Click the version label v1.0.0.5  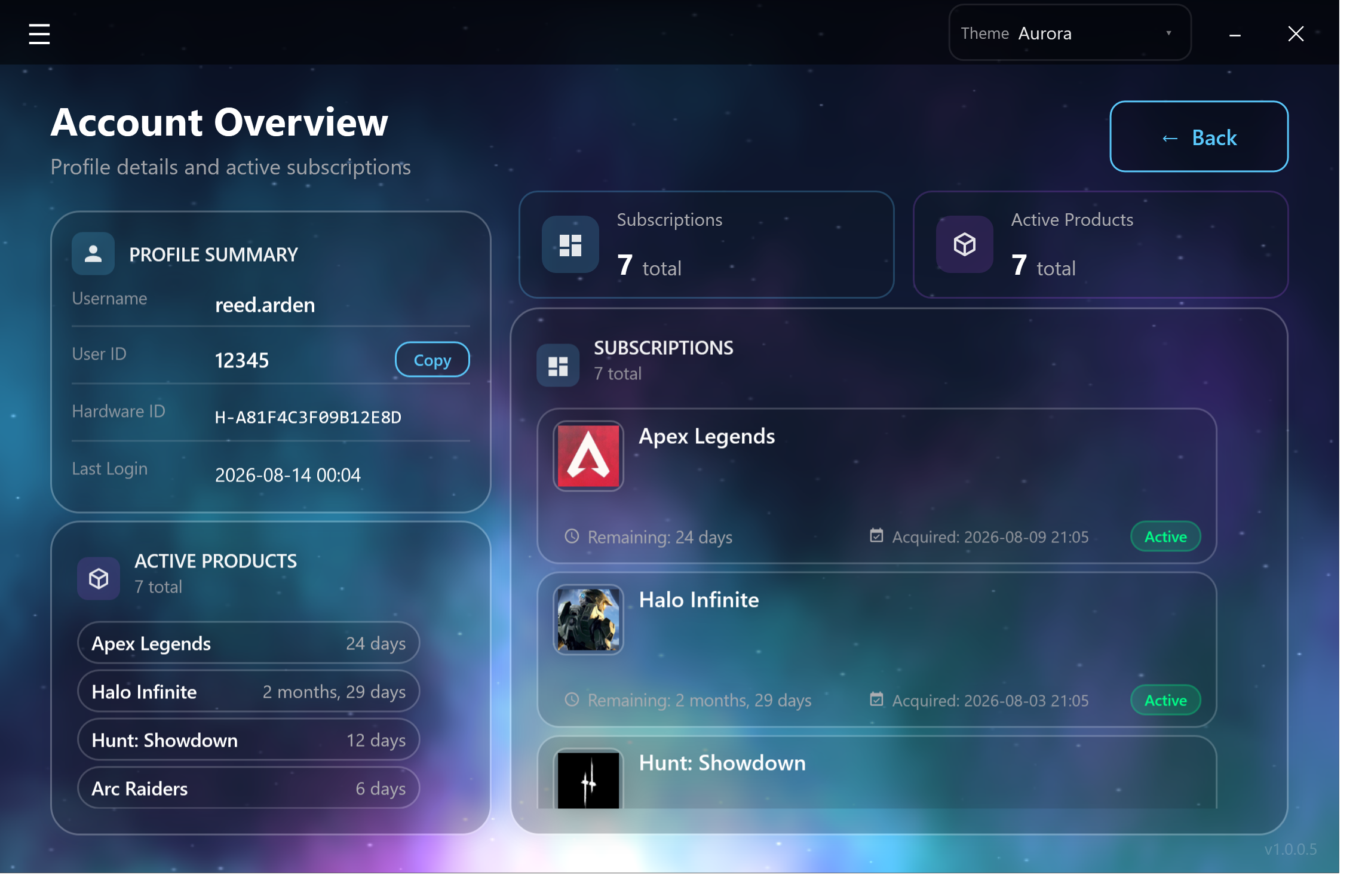pyautogui.click(x=1290, y=849)
